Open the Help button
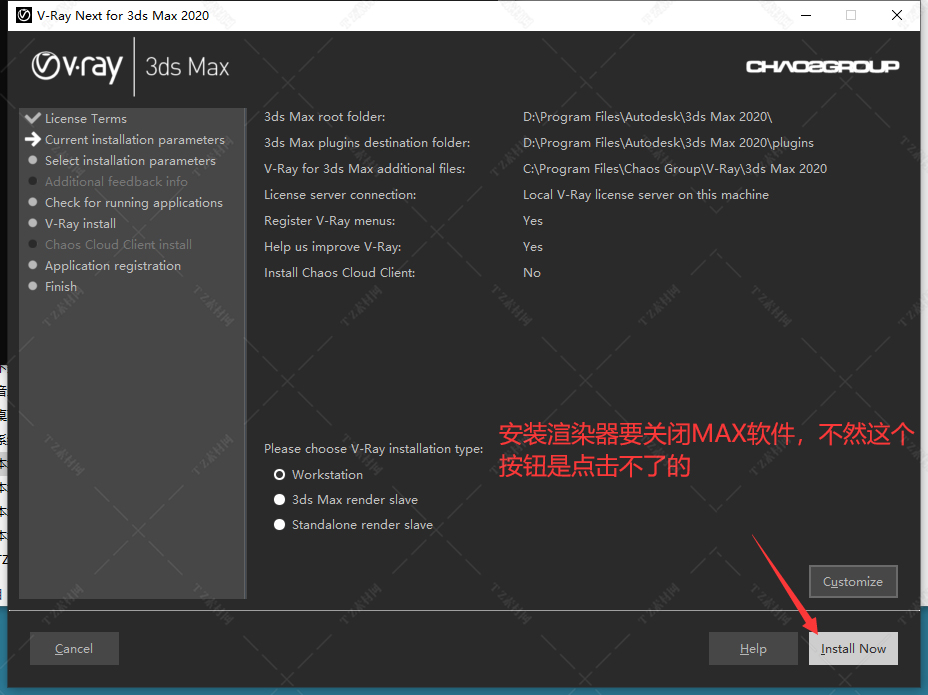Image resolution: width=928 pixels, height=695 pixels. point(753,648)
